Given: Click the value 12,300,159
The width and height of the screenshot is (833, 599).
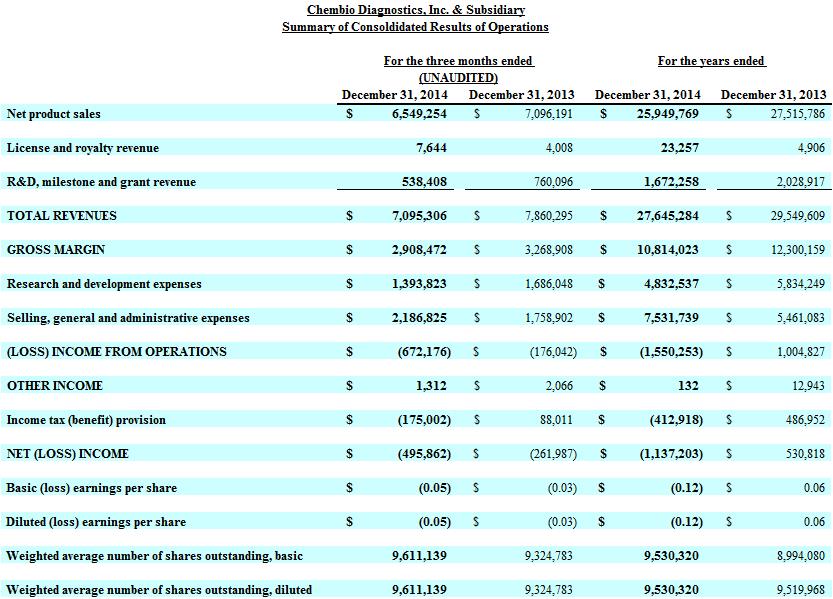Looking at the screenshot, I should 798,249.
